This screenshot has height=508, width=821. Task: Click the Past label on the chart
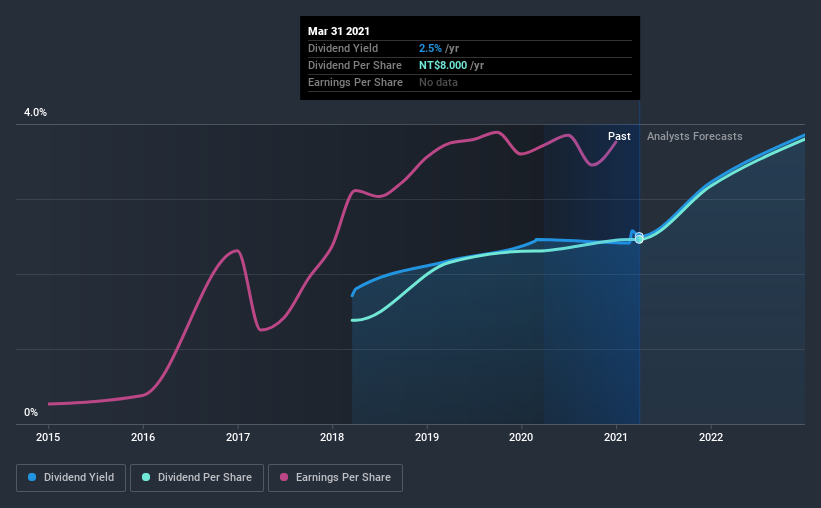click(619, 136)
